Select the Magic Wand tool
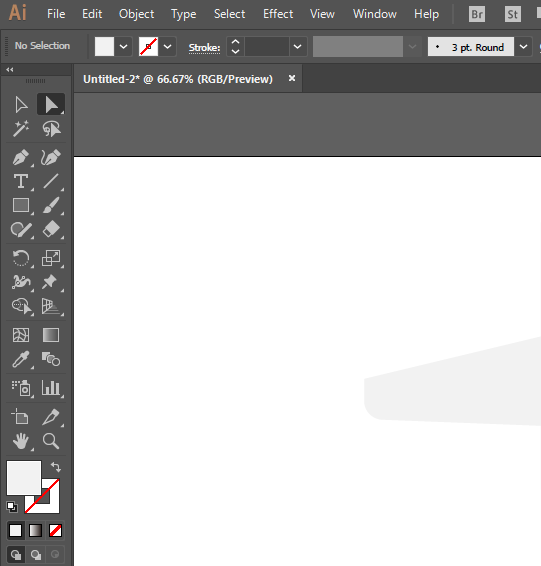 click(21, 129)
